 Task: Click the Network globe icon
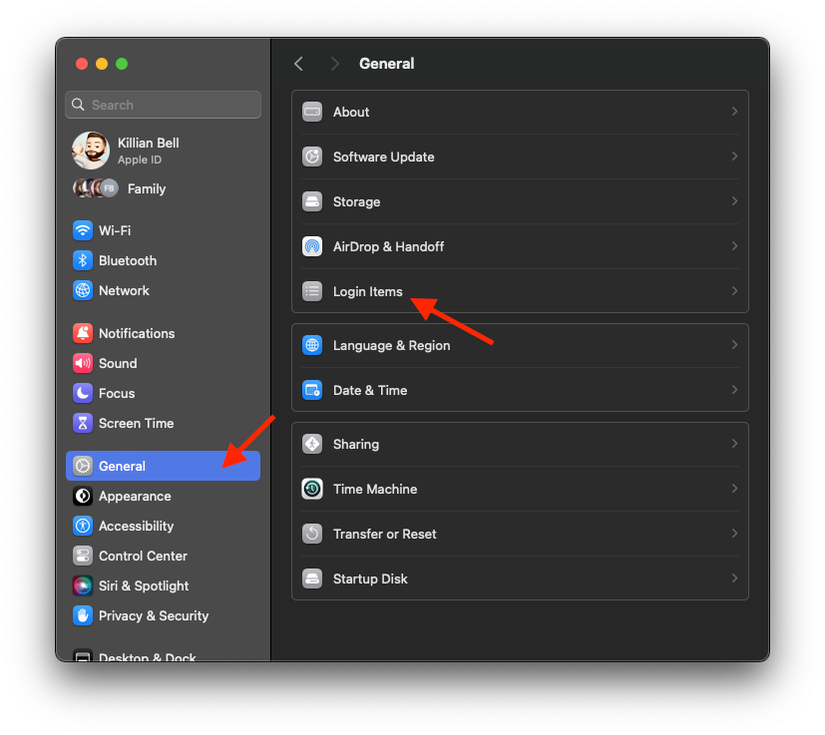82,290
